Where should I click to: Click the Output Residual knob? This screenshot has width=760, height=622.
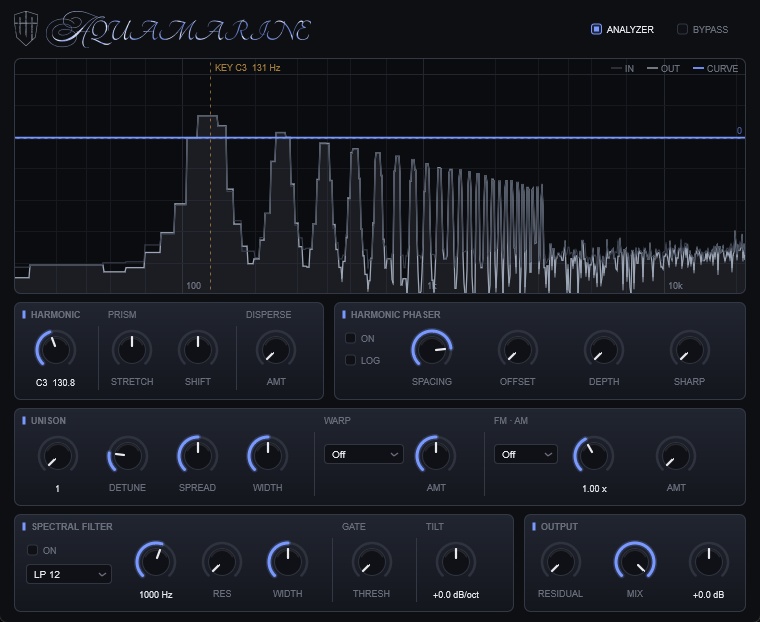click(x=560, y=561)
